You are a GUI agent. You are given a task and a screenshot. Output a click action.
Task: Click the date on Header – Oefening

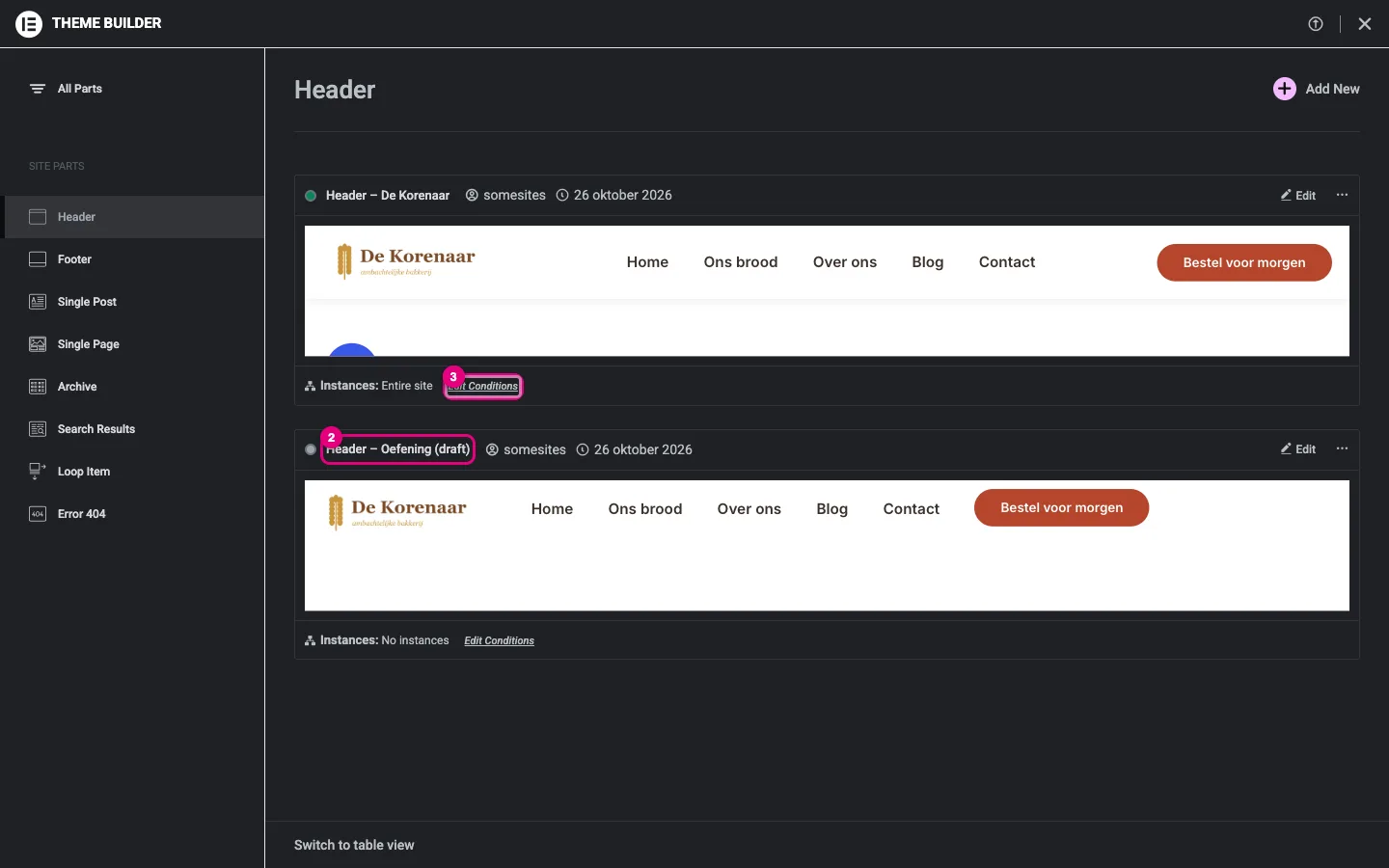pos(635,449)
